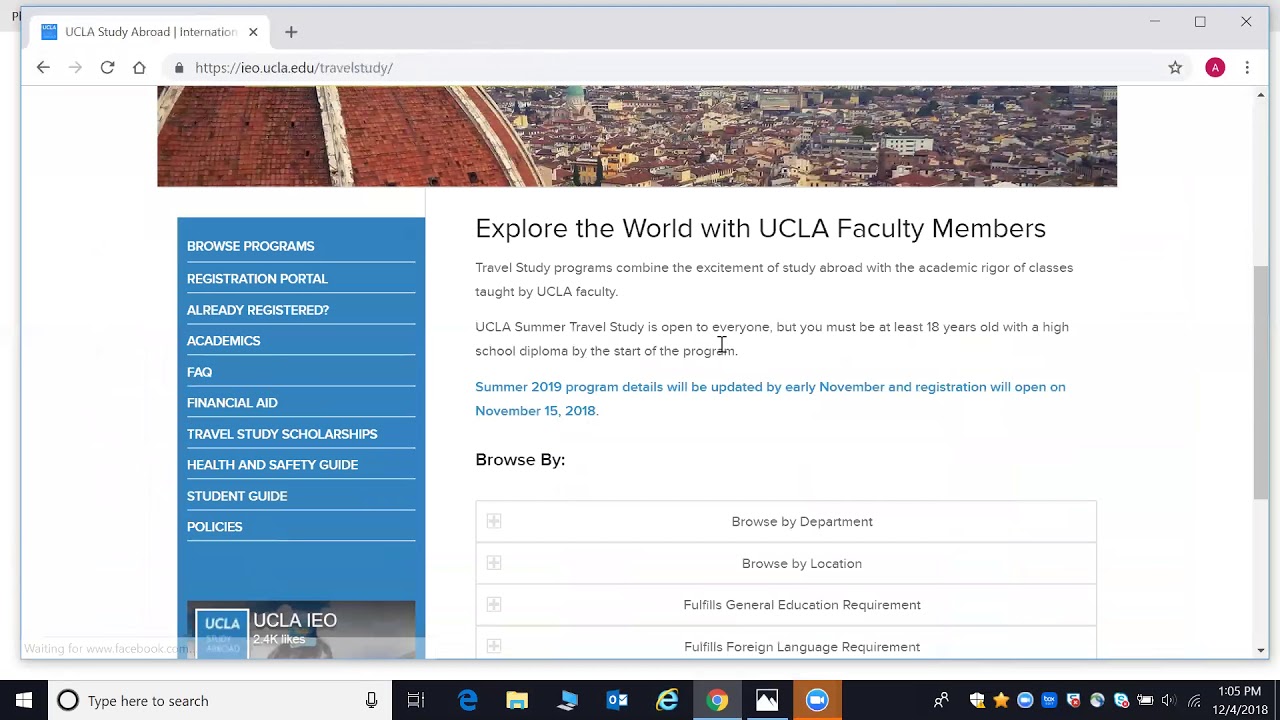
Task: Open HEALTH AND SAFETY GUIDE link
Action: 272,465
